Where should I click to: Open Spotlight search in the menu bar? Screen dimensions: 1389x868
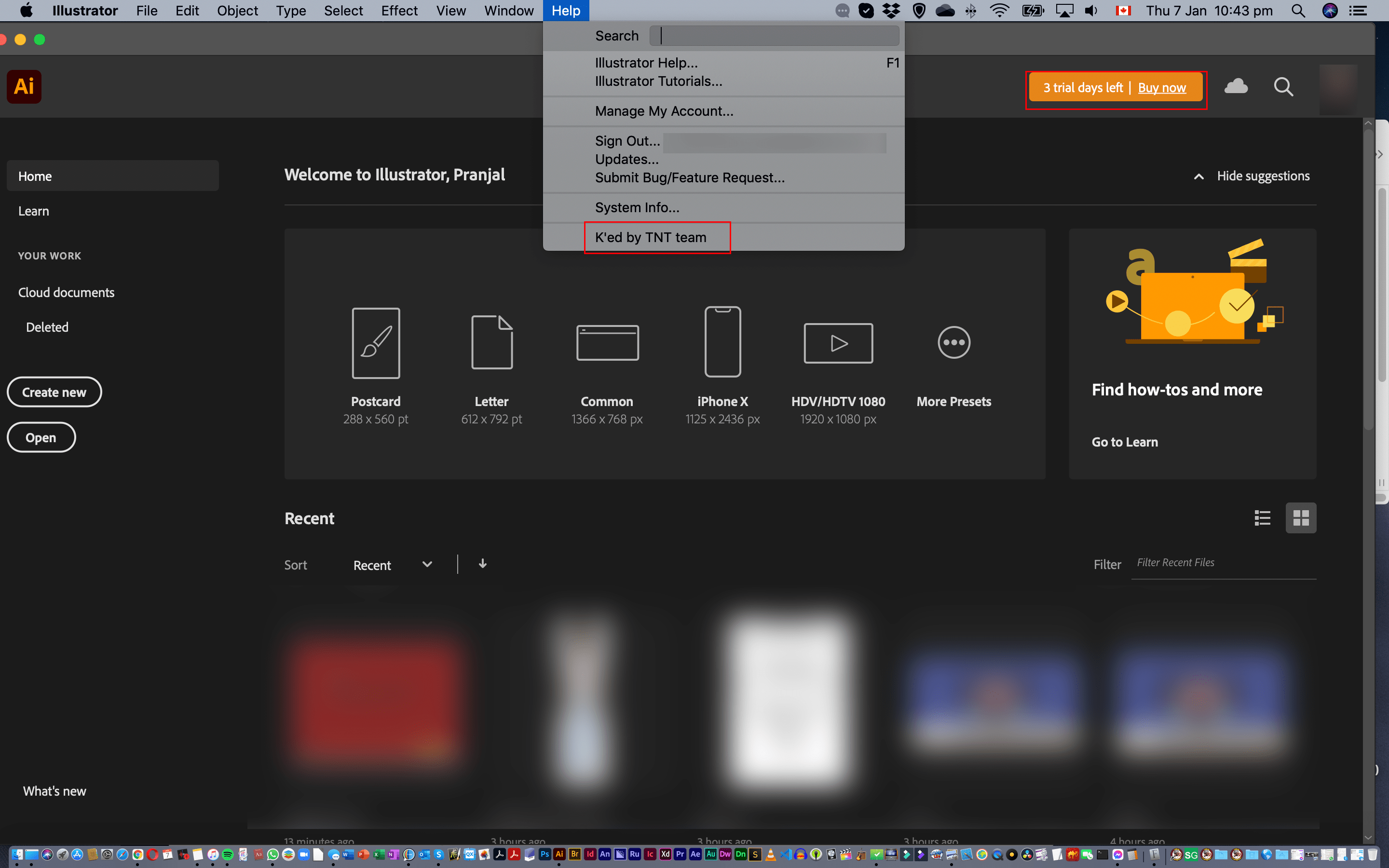[x=1298, y=10]
